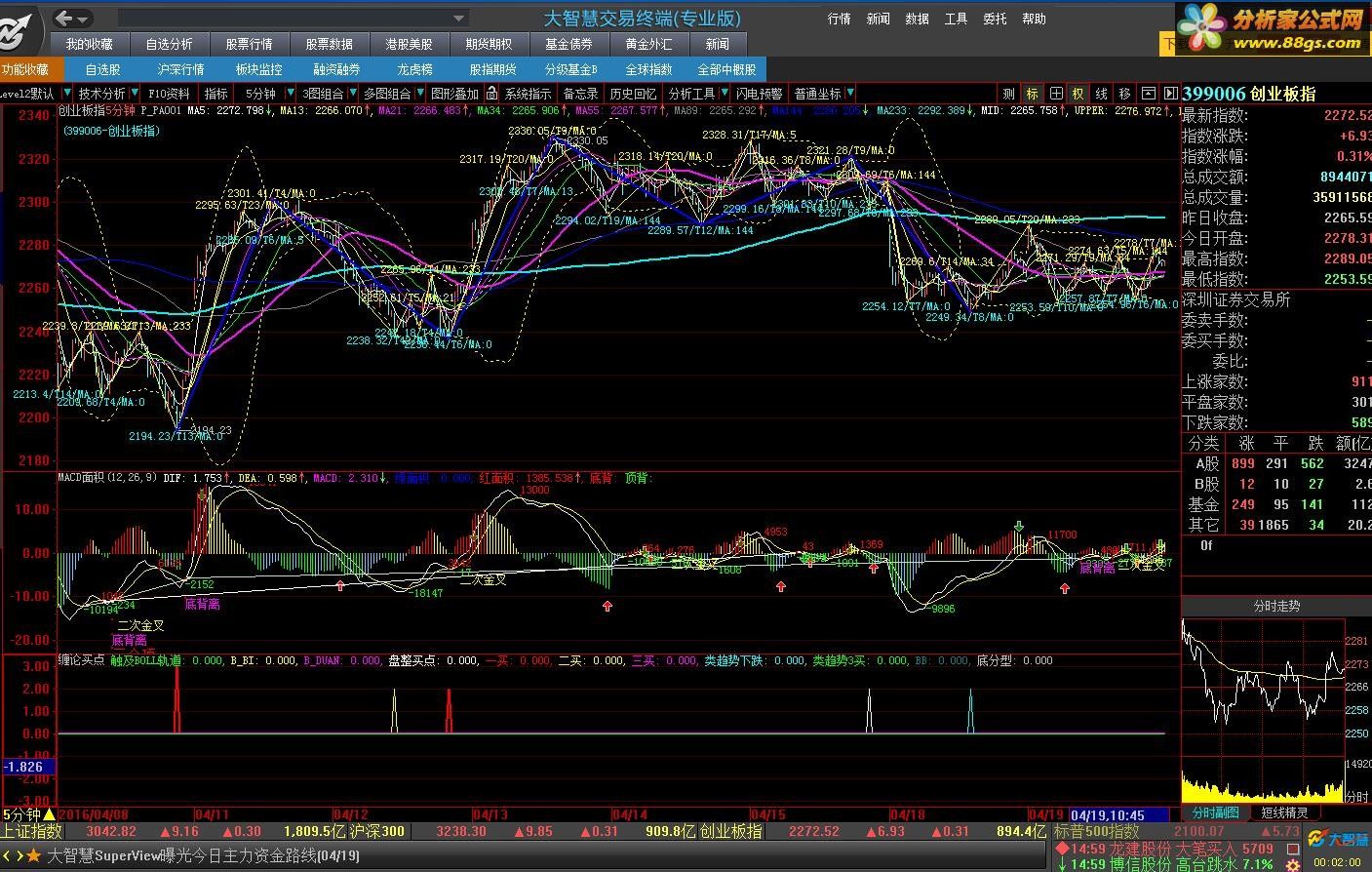Image resolution: width=1372 pixels, height=872 pixels.
Task: Open the 帮助 menu
Action: (1035, 19)
